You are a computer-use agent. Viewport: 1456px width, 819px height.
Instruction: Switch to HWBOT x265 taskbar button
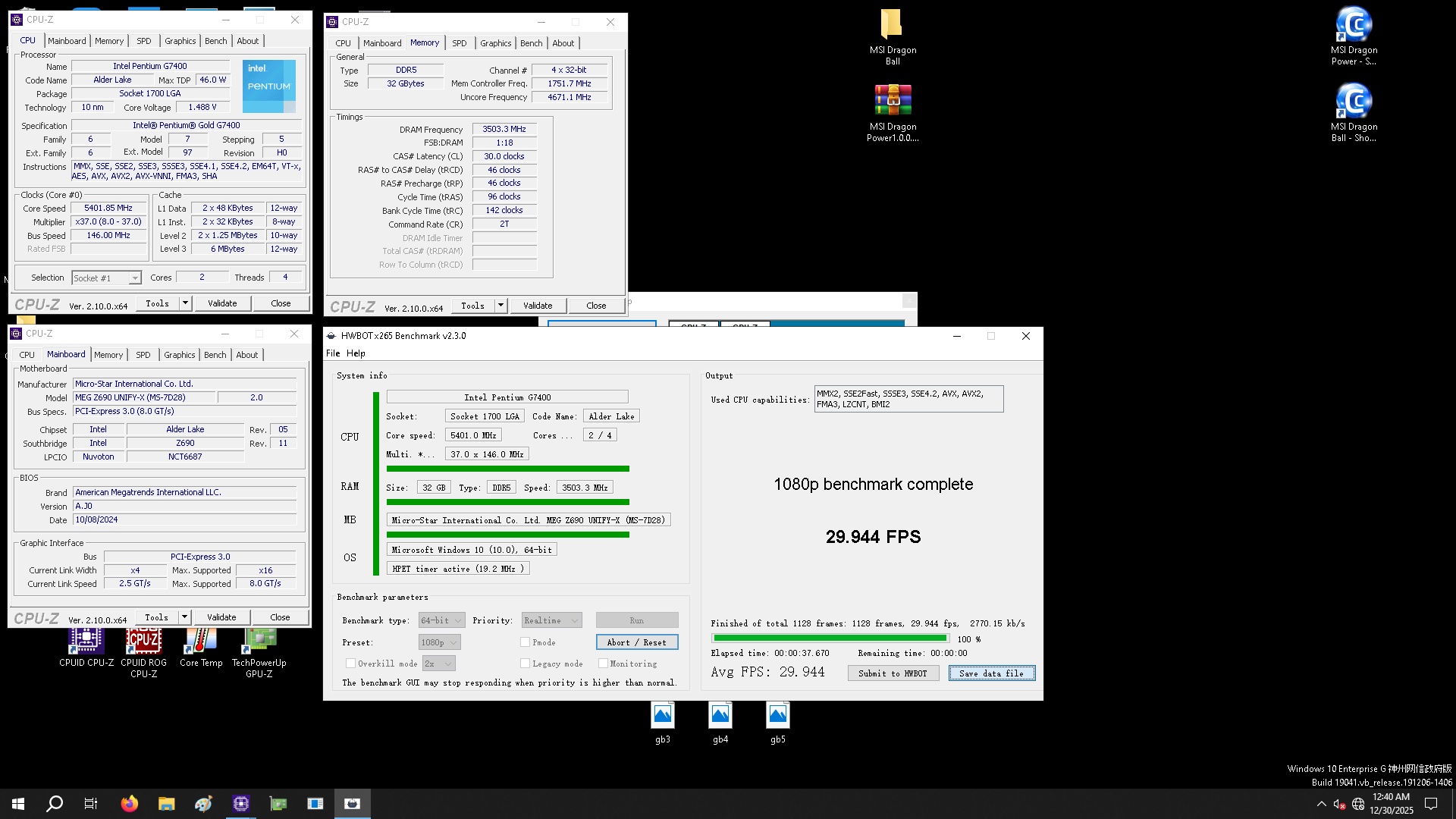point(353,804)
